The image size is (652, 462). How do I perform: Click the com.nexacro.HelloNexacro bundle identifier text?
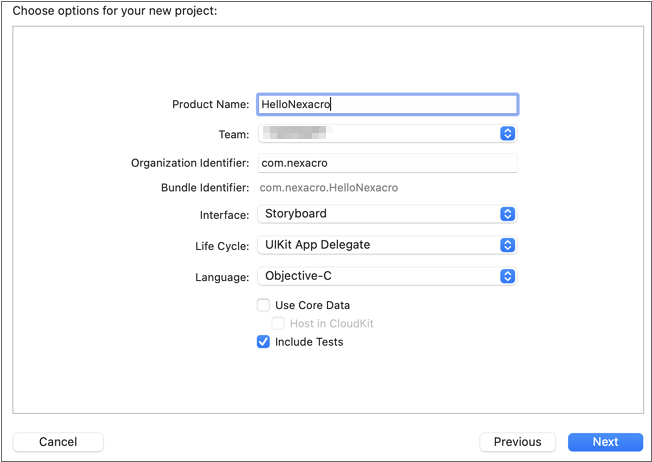(329, 188)
